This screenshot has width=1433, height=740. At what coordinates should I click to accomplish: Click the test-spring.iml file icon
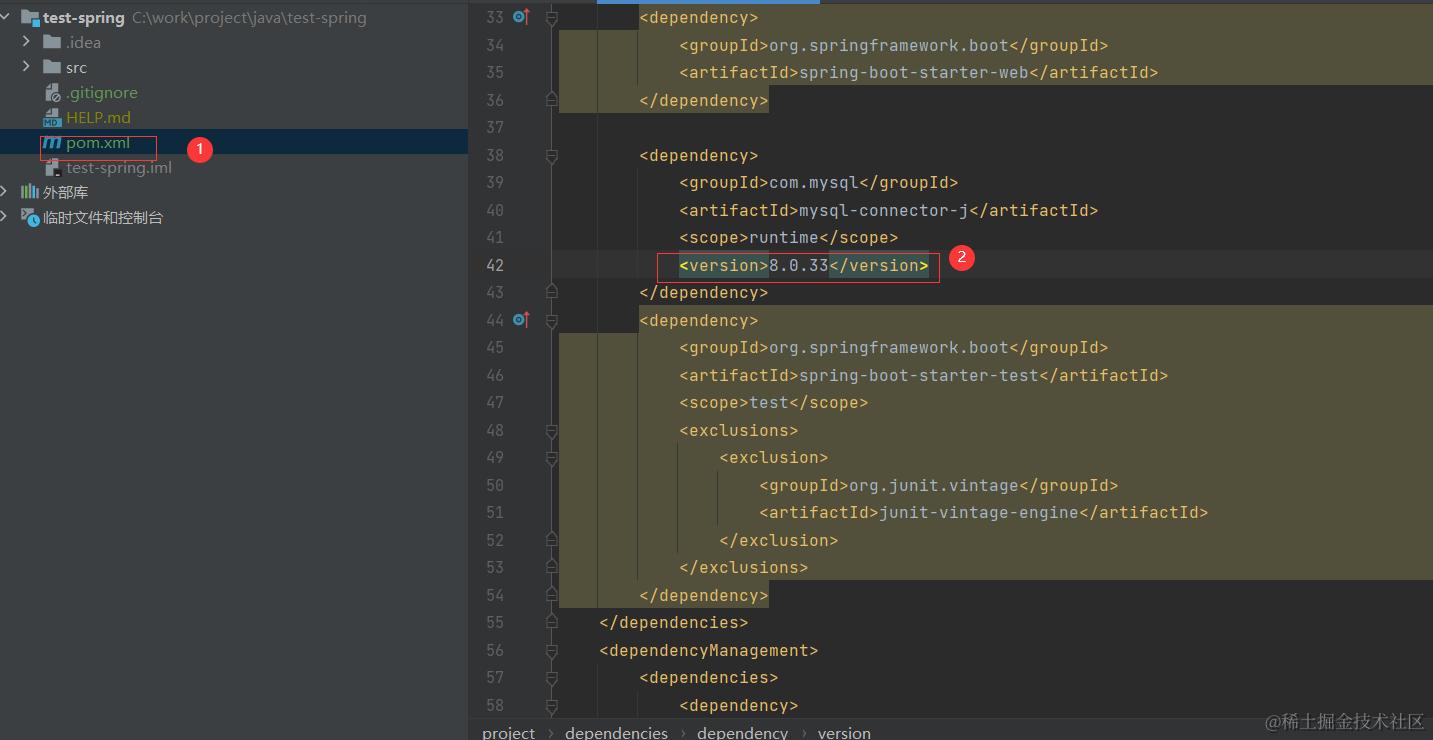point(53,167)
